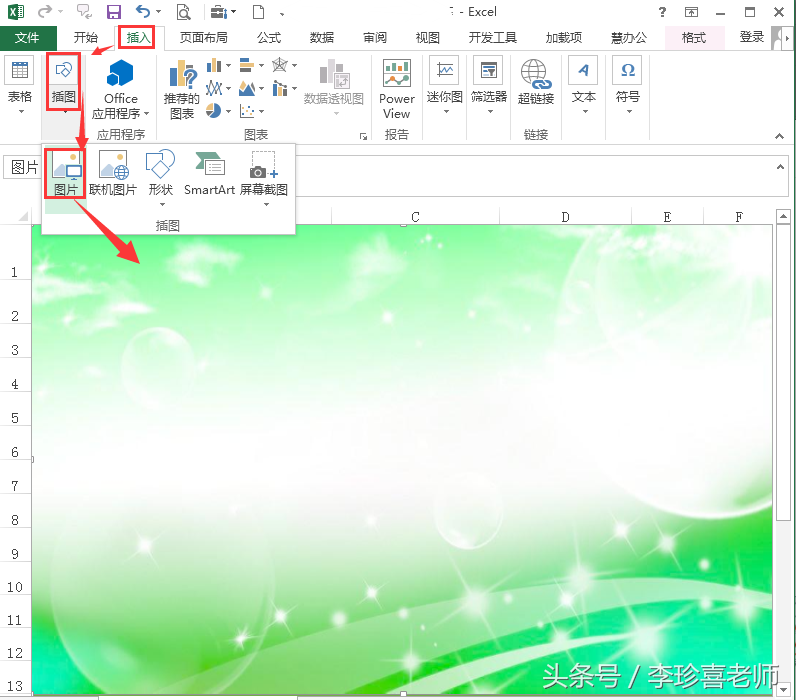The height and width of the screenshot is (700, 796).
Task: Insert a column chart icon
Action: click(x=214, y=65)
